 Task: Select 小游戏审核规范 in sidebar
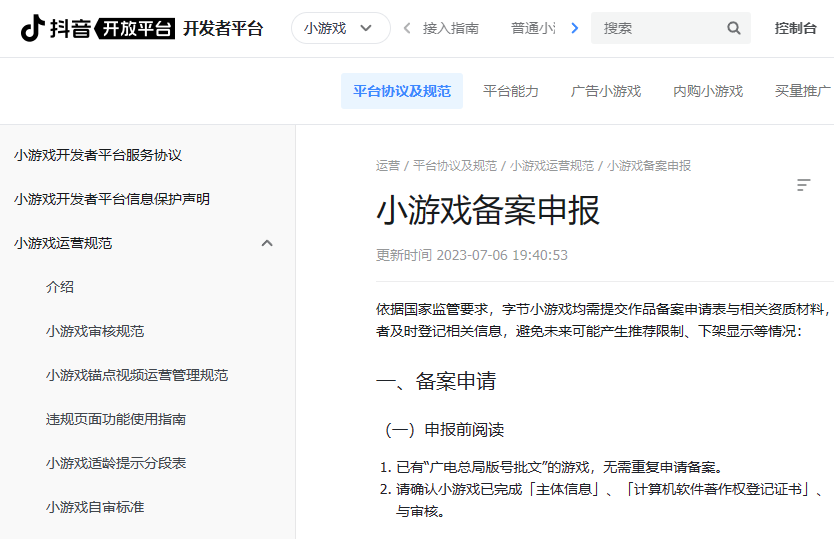pyautogui.click(x=95, y=331)
